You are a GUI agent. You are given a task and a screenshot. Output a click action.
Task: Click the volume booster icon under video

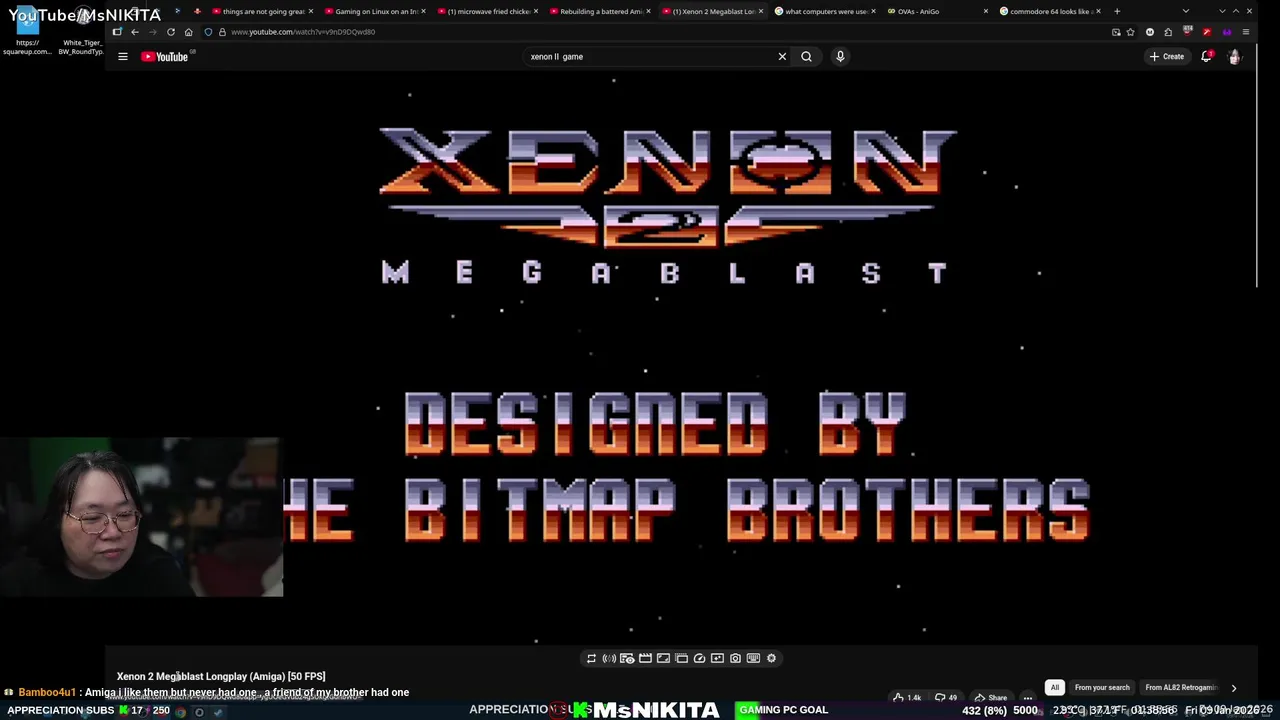click(609, 658)
